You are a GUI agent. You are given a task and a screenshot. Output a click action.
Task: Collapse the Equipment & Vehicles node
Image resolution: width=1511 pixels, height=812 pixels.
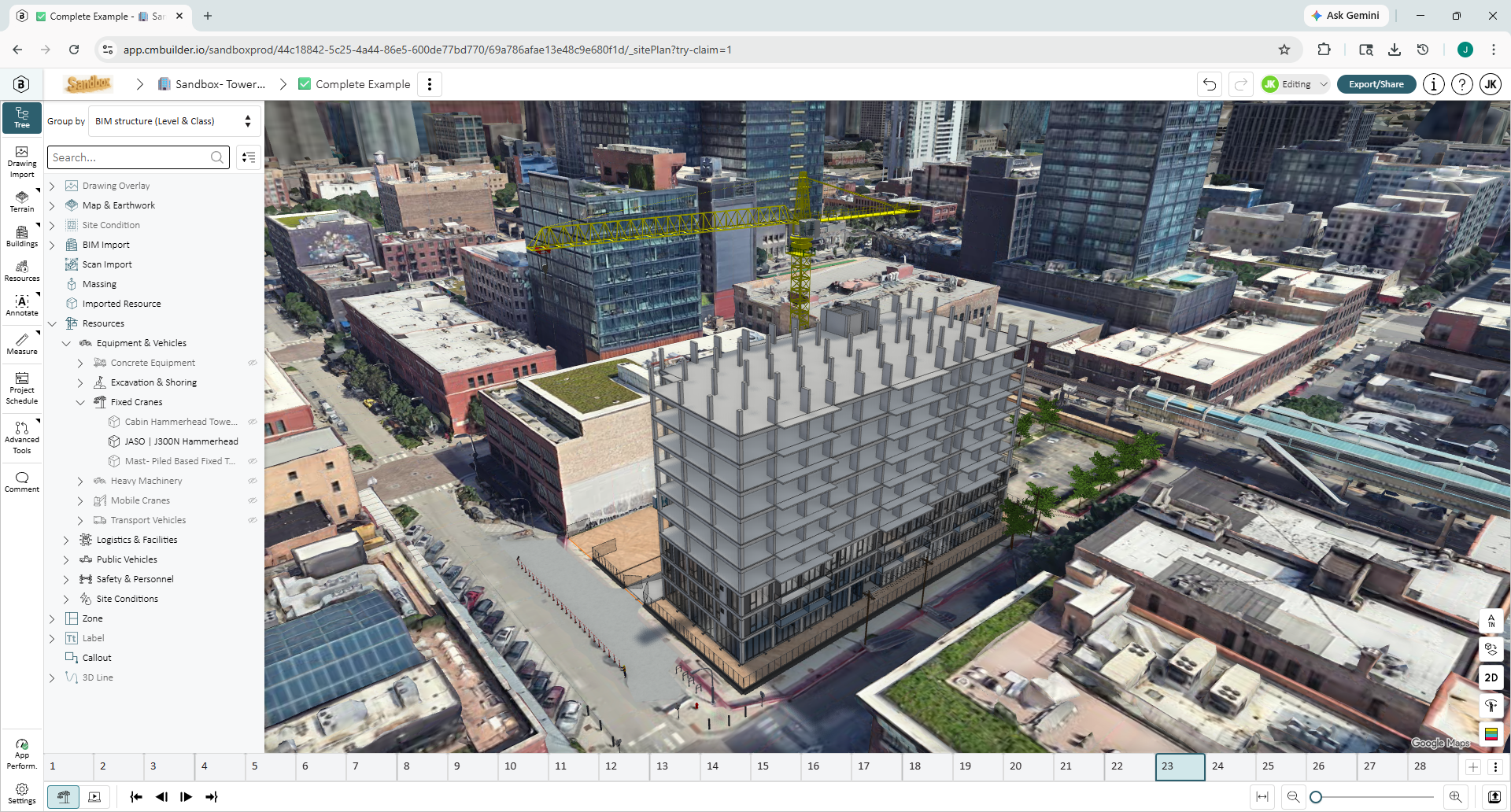[66, 343]
